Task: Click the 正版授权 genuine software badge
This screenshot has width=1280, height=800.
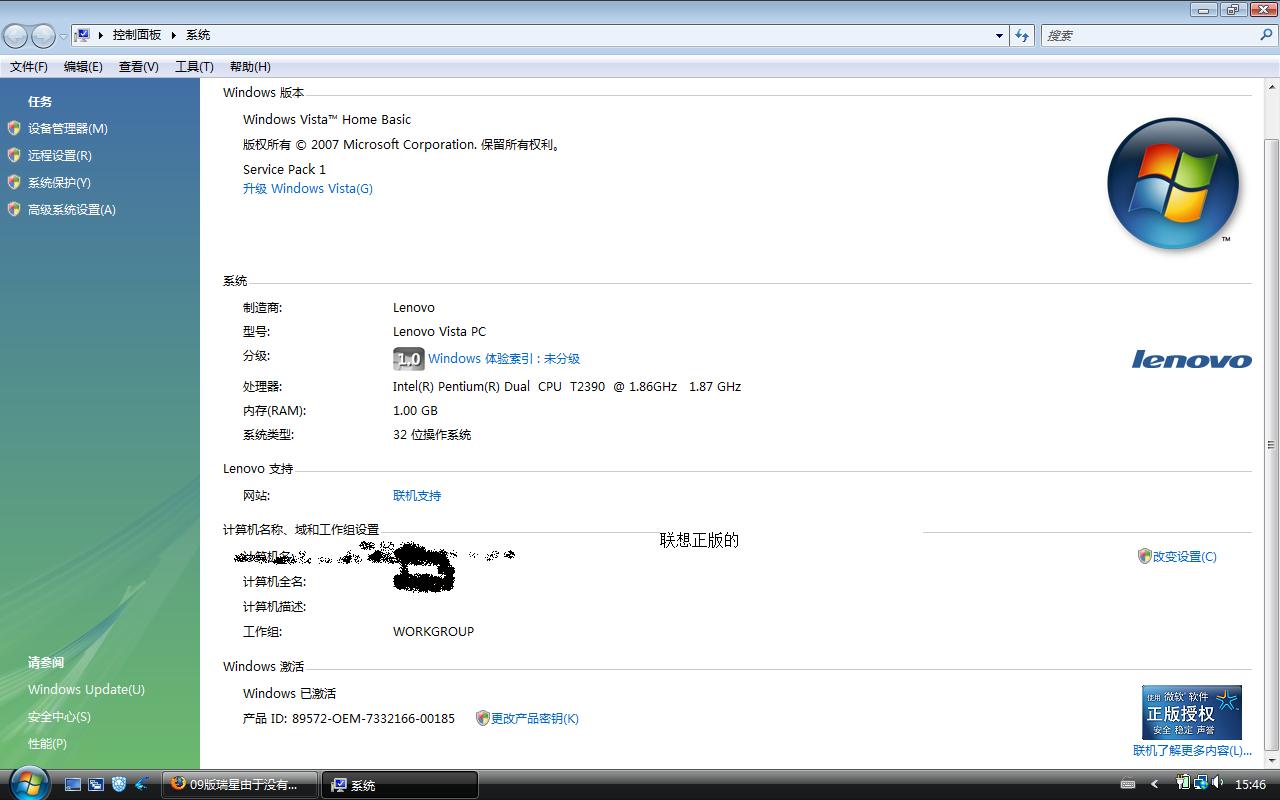Action: point(1192,712)
